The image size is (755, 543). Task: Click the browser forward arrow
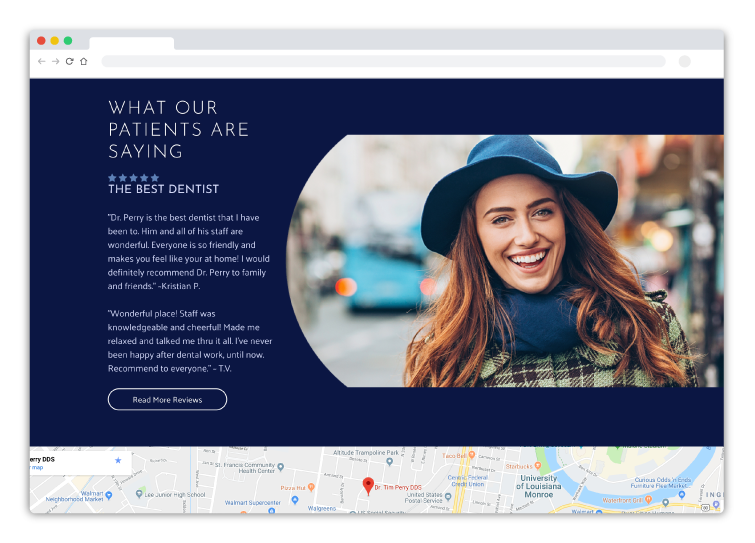(x=55, y=61)
